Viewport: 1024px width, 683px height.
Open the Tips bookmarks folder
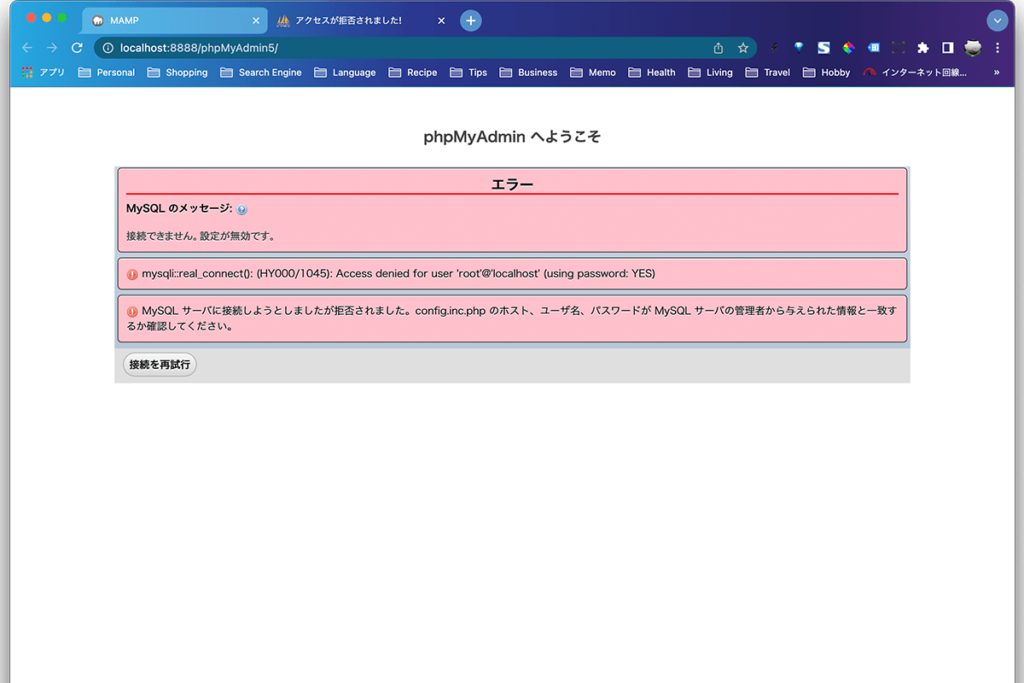[468, 72]
